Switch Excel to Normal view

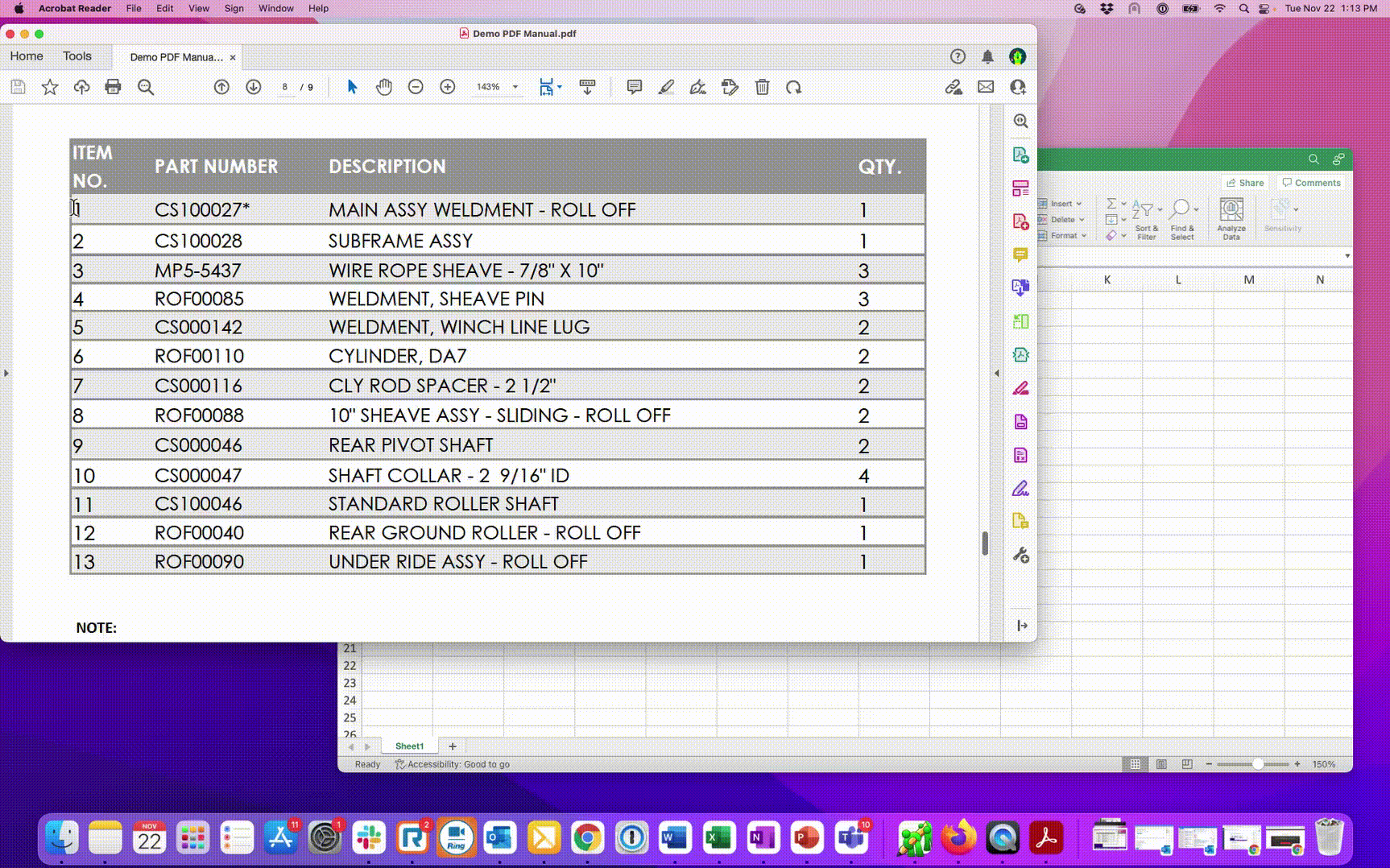[x=1135, y=764]
